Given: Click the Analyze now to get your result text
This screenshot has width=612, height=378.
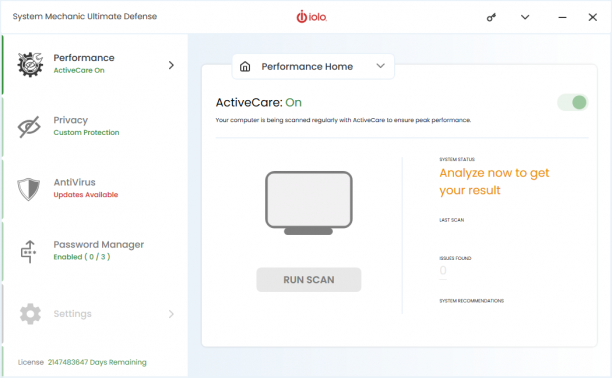Looking at the screenshot, I should (494, 181).
